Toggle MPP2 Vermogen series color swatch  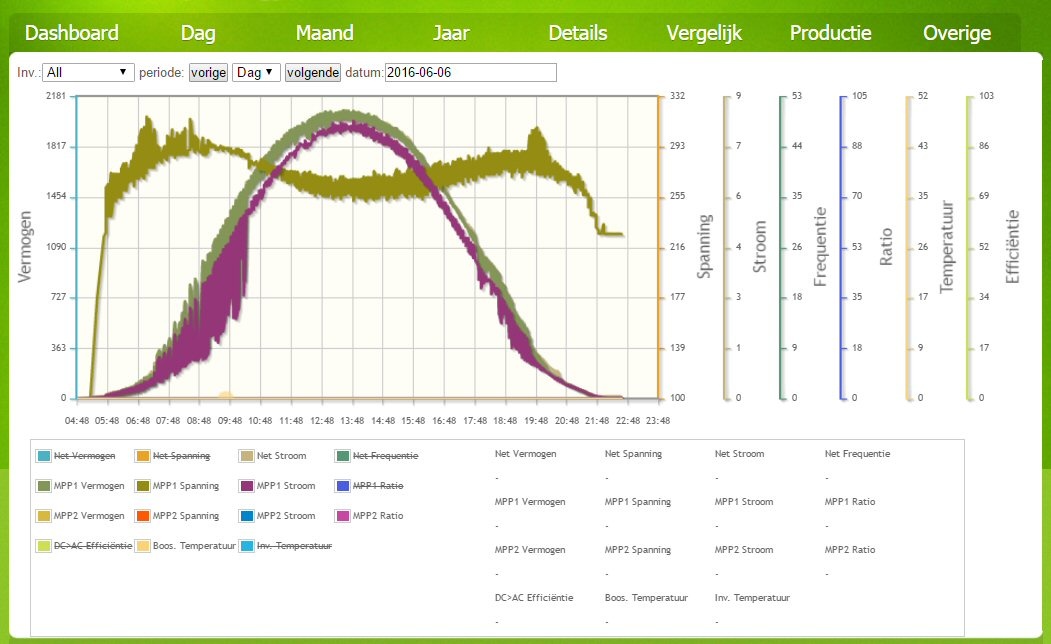click(44, 516)
